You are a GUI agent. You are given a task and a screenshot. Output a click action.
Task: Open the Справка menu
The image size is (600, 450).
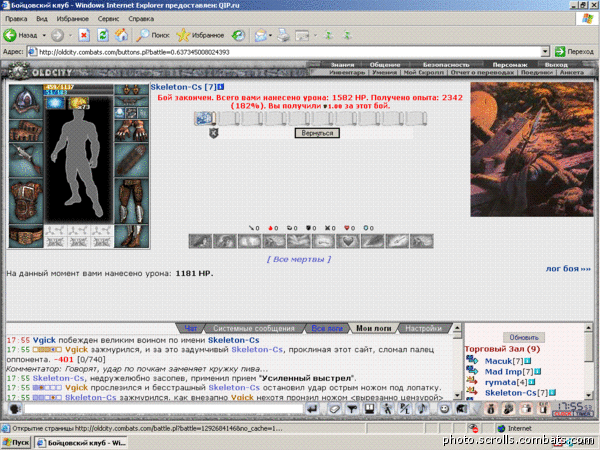click(141, 19)
